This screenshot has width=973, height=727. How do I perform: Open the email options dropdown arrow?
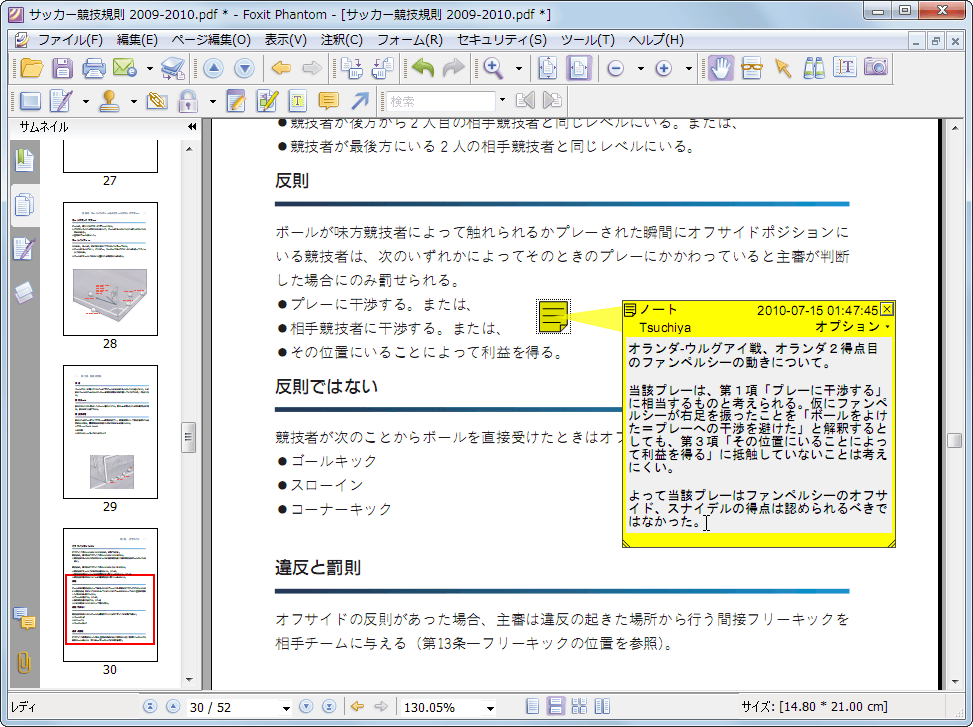coord(150,68)
